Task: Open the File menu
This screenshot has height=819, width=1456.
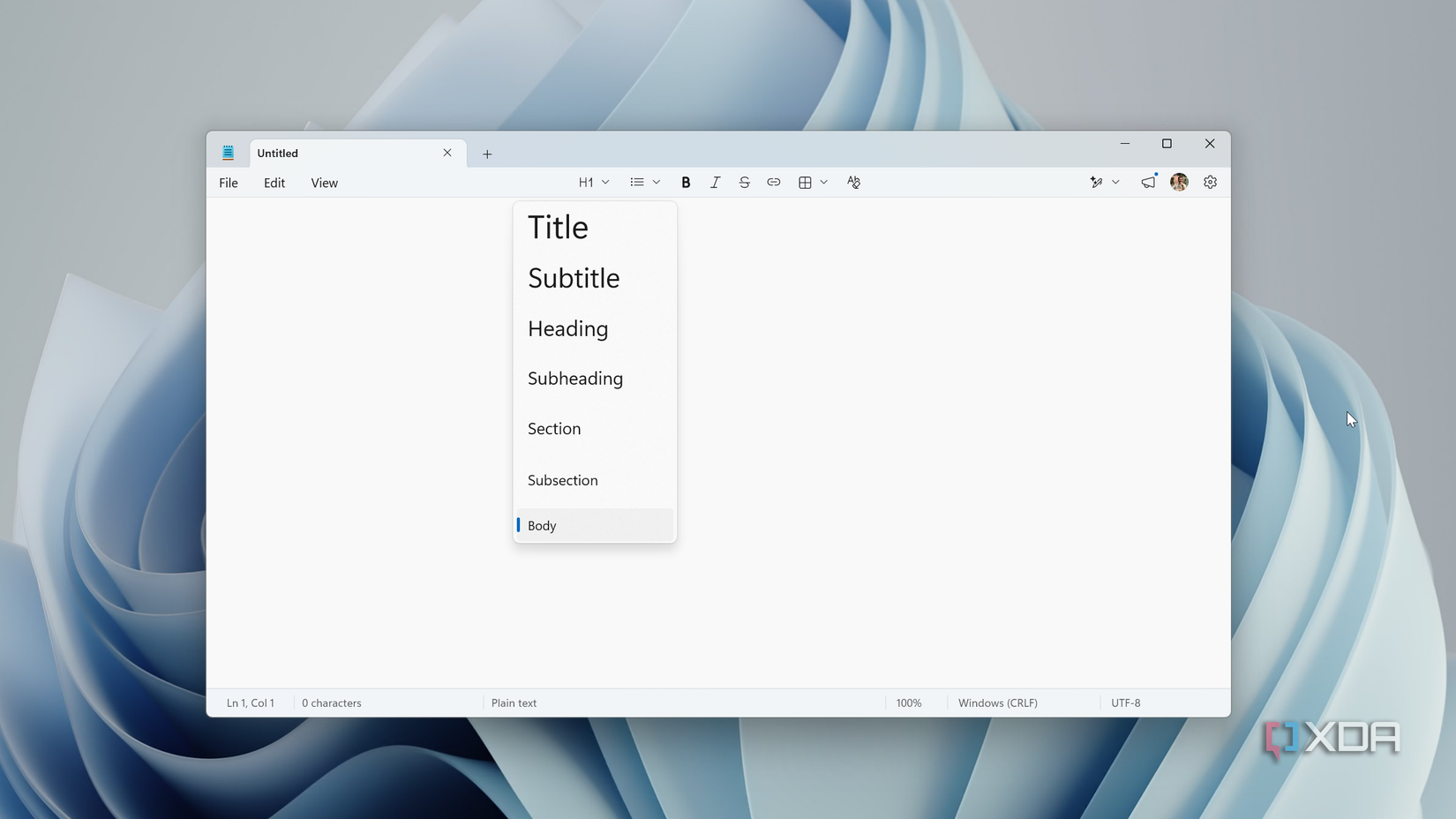Action: point(229,183)
